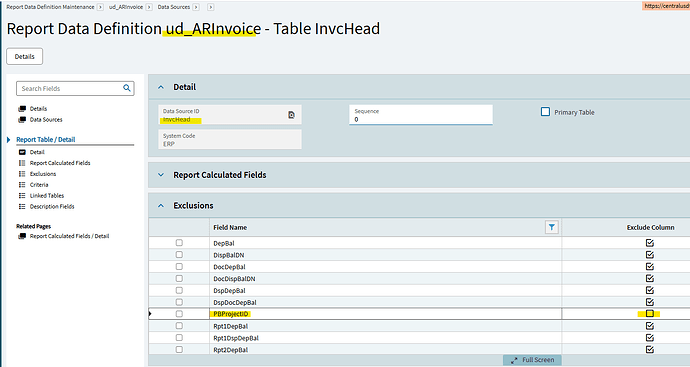Viewport: 690px width, 367px height.
Task: Click the Data Sources breadcrumb
Action: (x=174, y=7)
